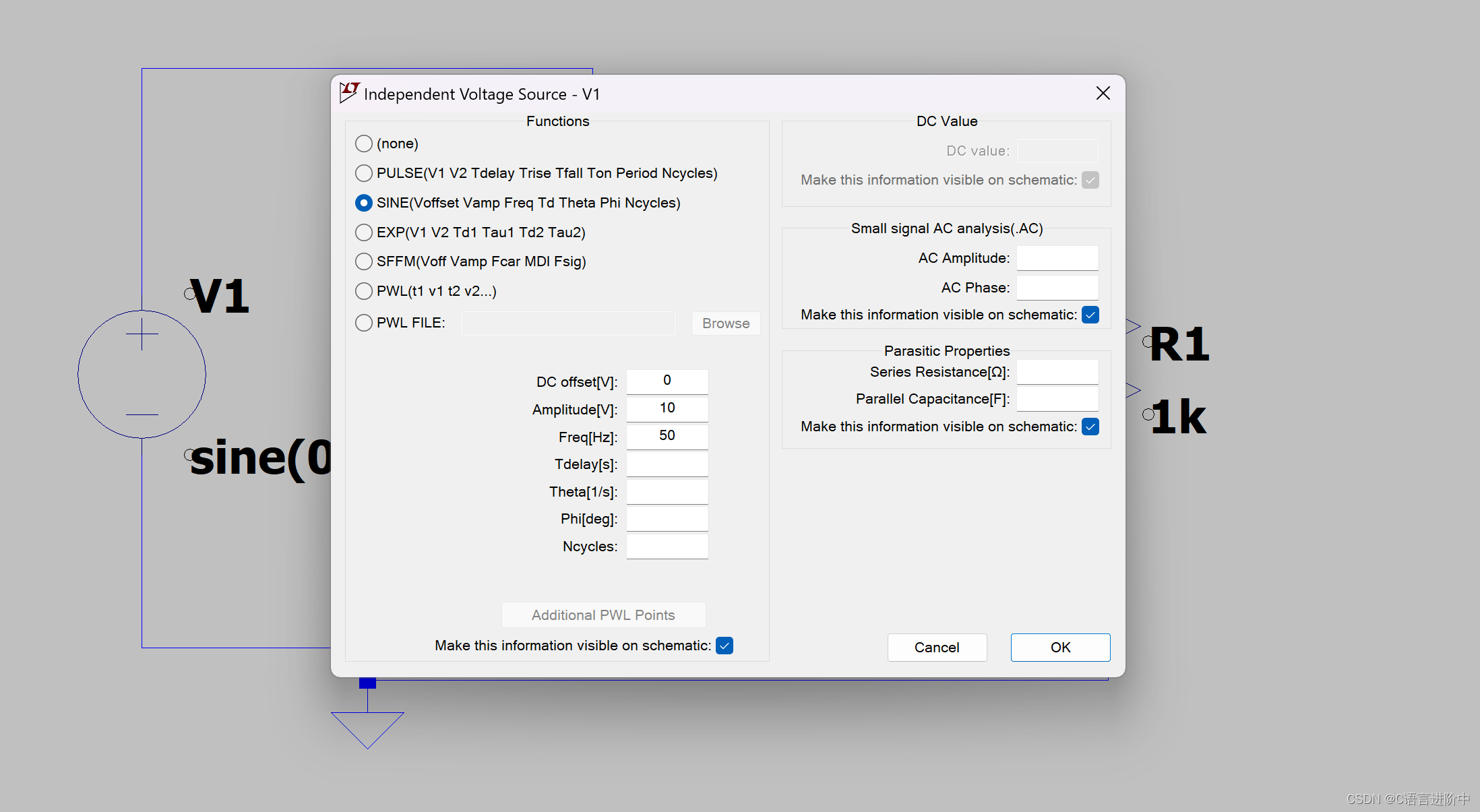Click the DC offset[V] input field
Screen dimensions: 1480x812
(x=667, y=381)
